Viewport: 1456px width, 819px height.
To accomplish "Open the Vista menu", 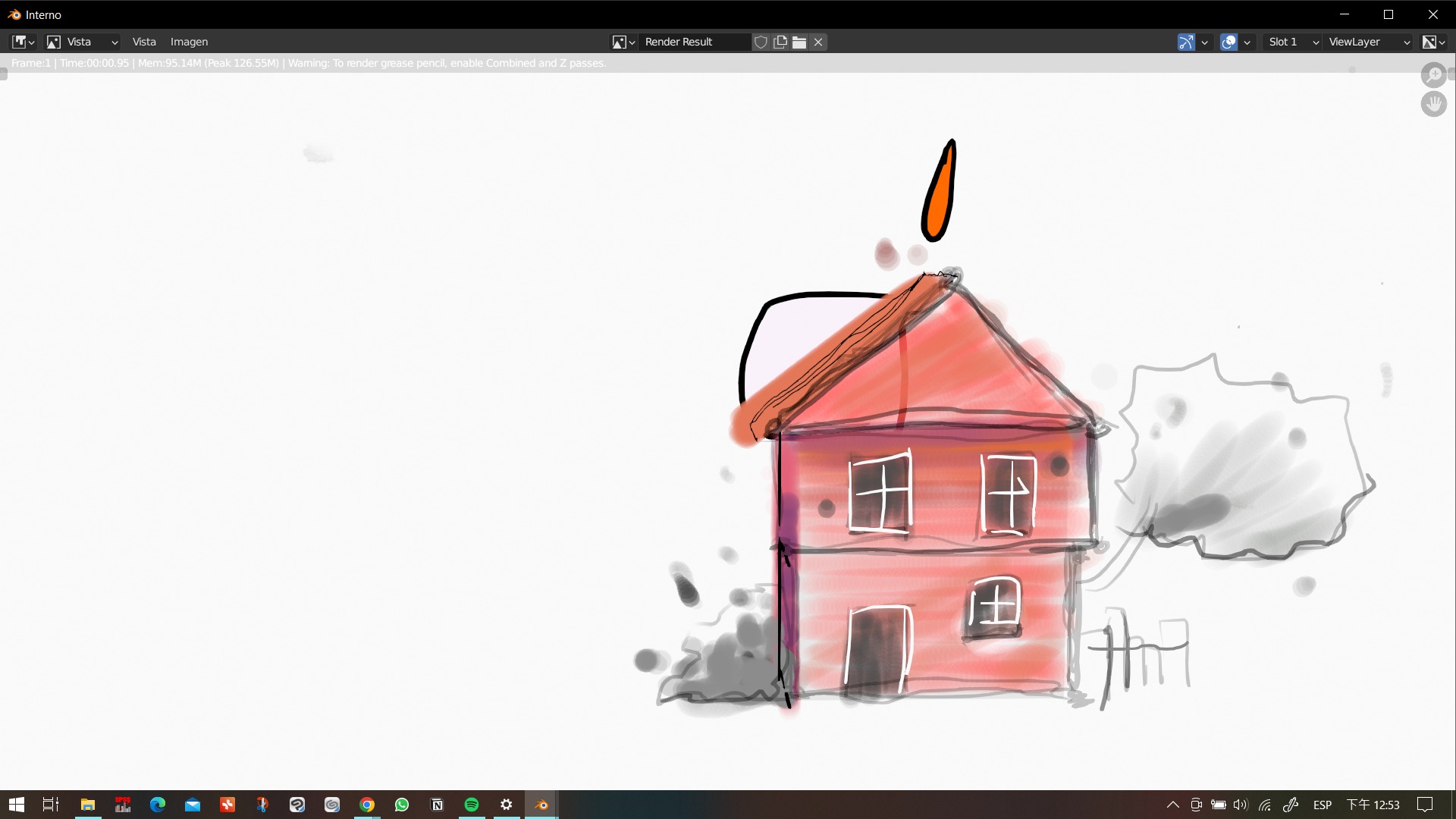I will click(x=144, y=42).
